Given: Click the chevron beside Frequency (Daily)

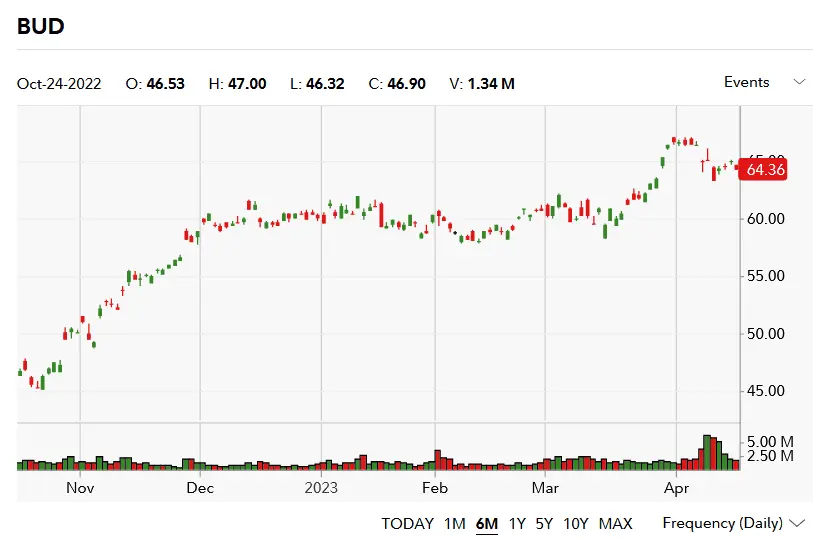Looking at the screenshot, I should 797,523.
